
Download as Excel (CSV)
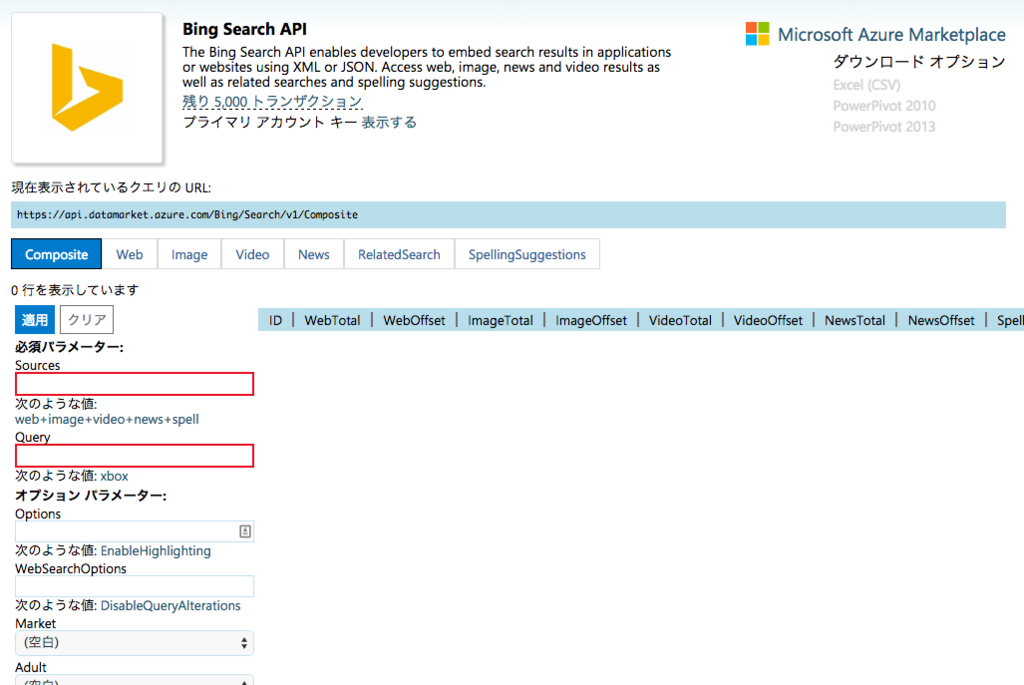pos(866,85)
